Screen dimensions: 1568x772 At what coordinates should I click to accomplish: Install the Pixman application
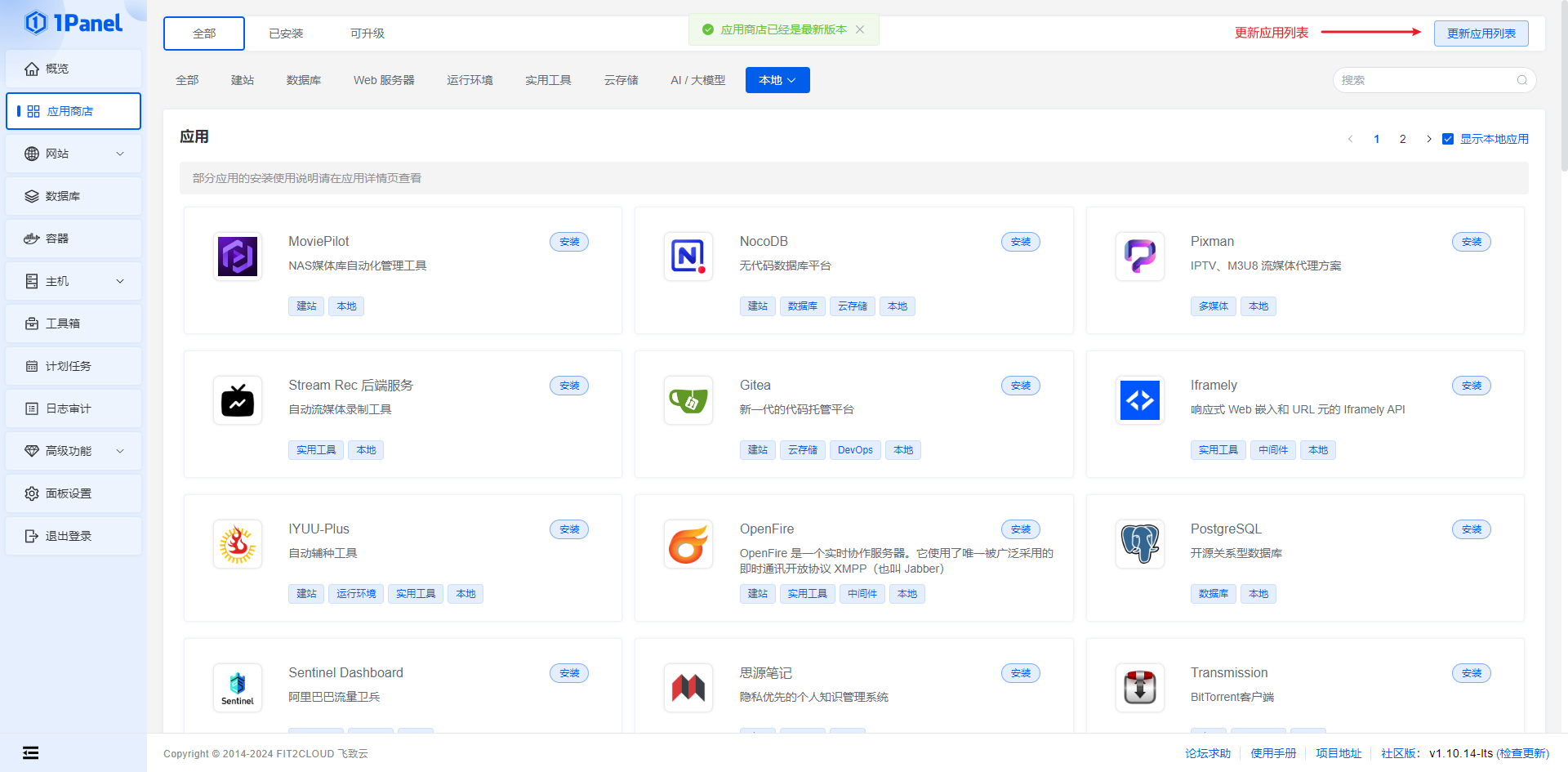[1471, 242]
